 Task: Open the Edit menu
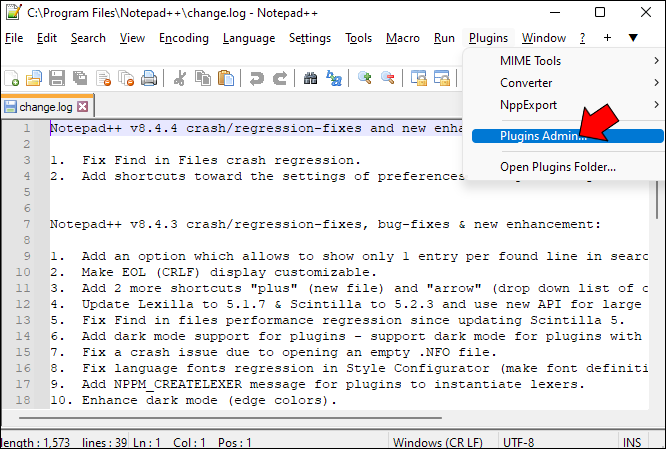tap(47, 38)
